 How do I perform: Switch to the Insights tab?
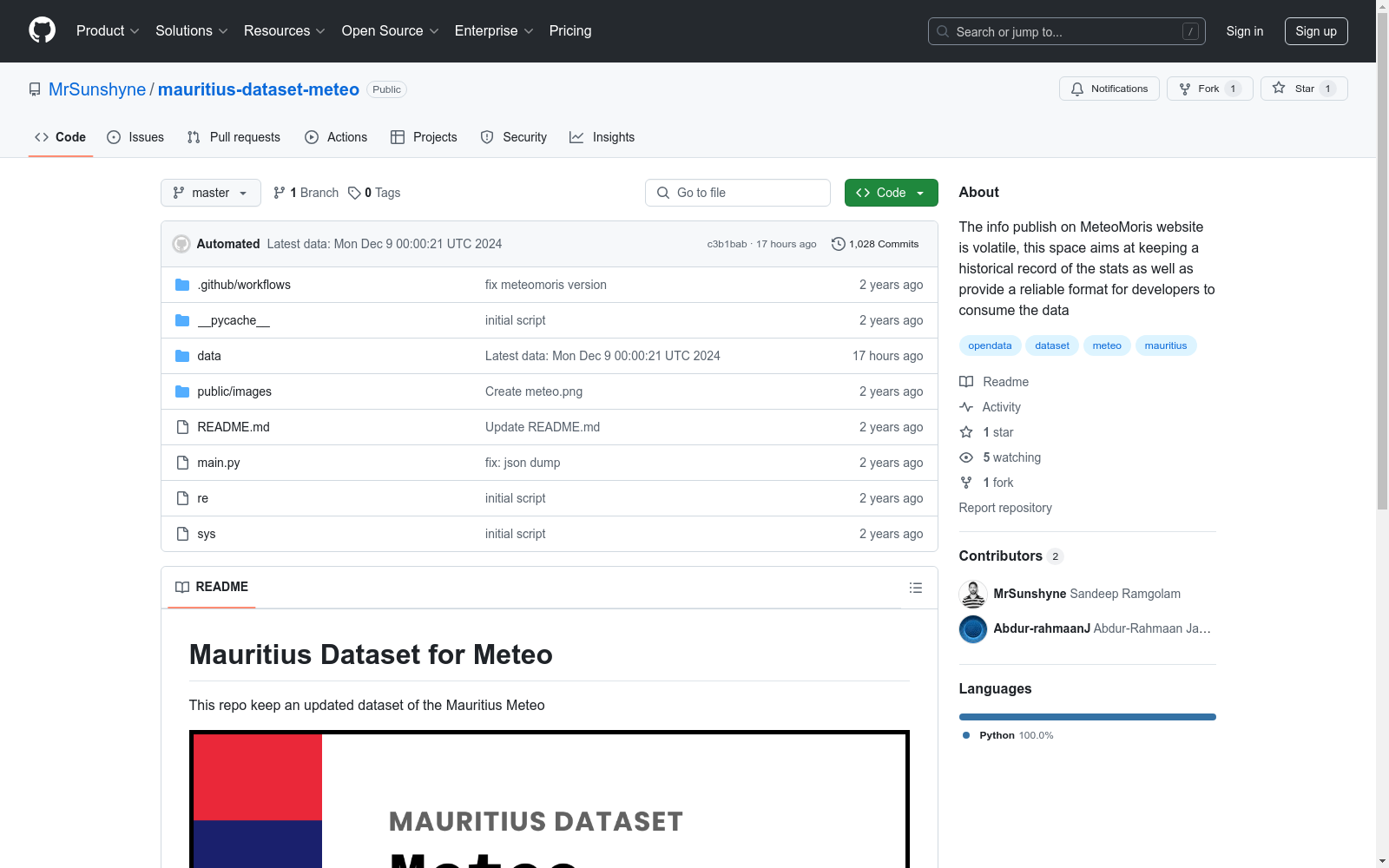pyautogui.click(x=602, y=137)
